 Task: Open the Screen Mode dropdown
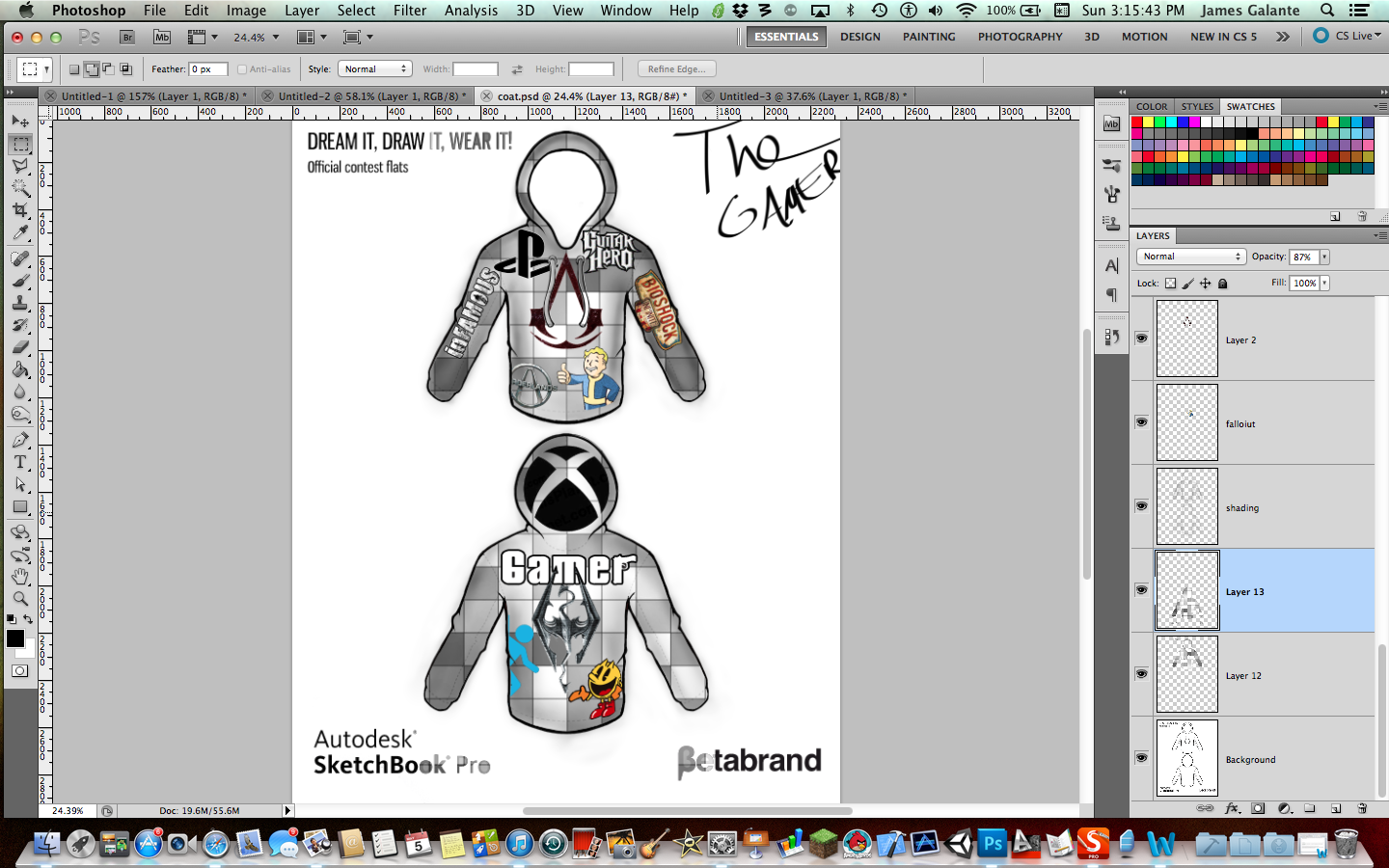click(x=358, y=37)
